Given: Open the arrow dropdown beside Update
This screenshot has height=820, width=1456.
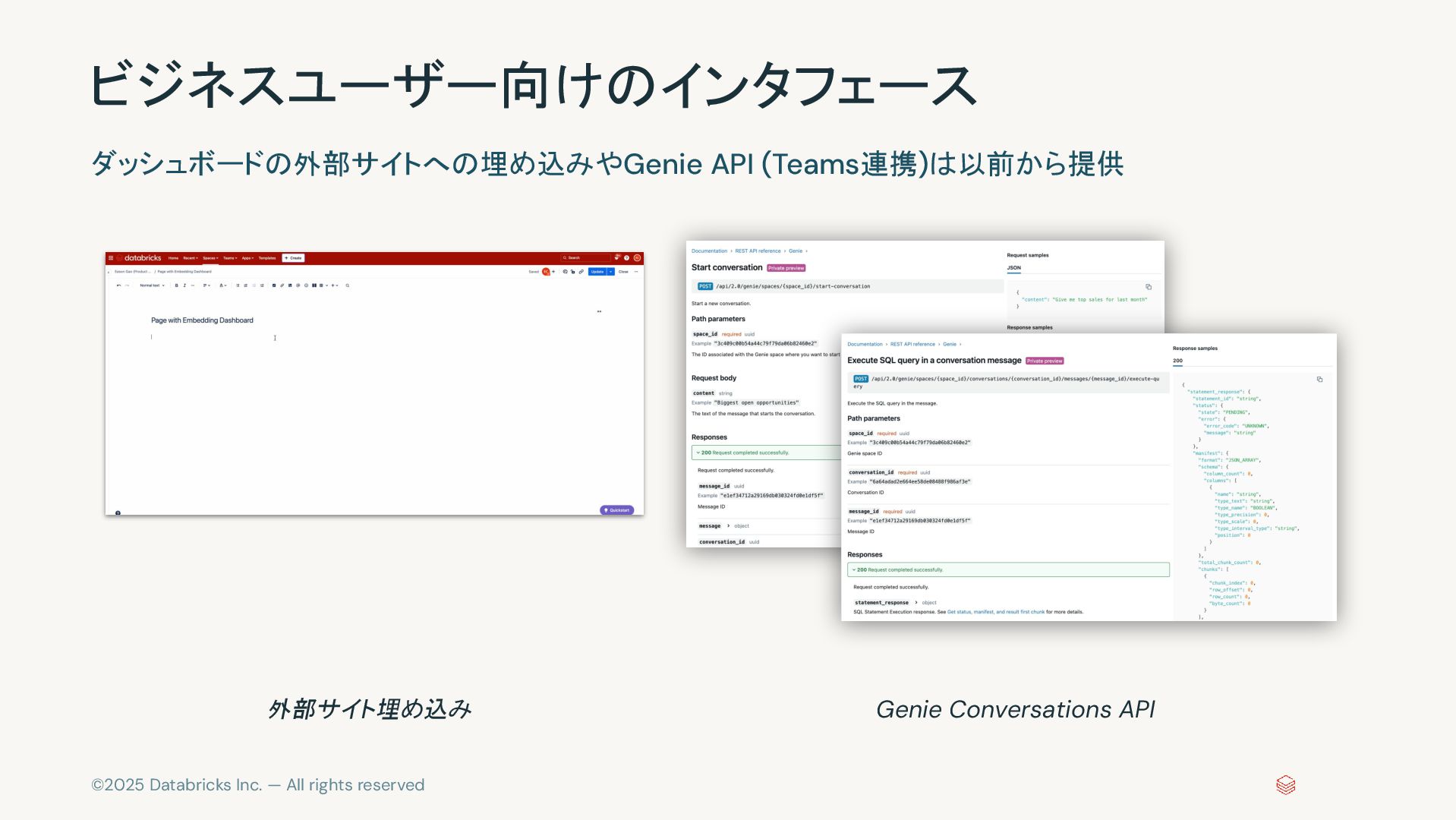Looking at the screenshot, I should (x=610, y=272).
